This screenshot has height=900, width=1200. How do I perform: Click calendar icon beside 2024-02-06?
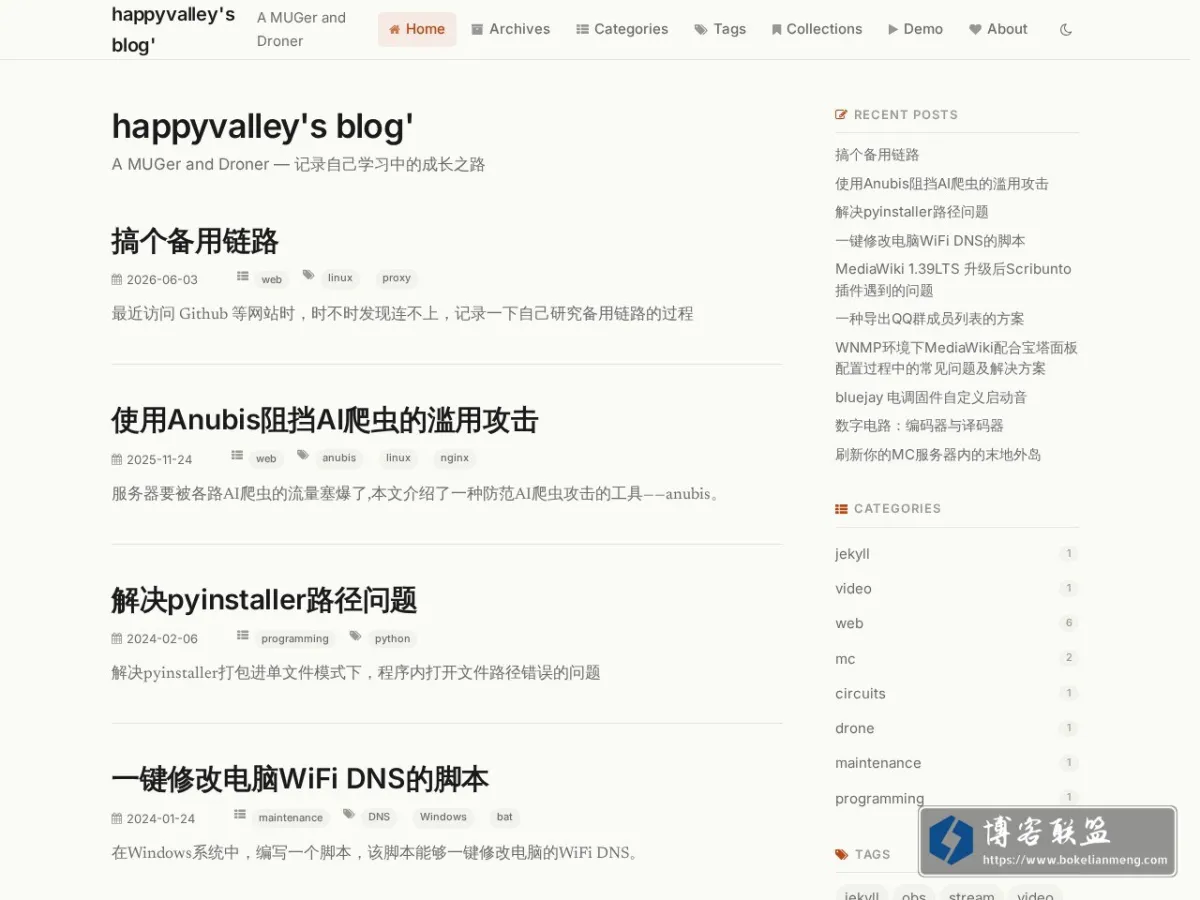click(x=117, y=639)
